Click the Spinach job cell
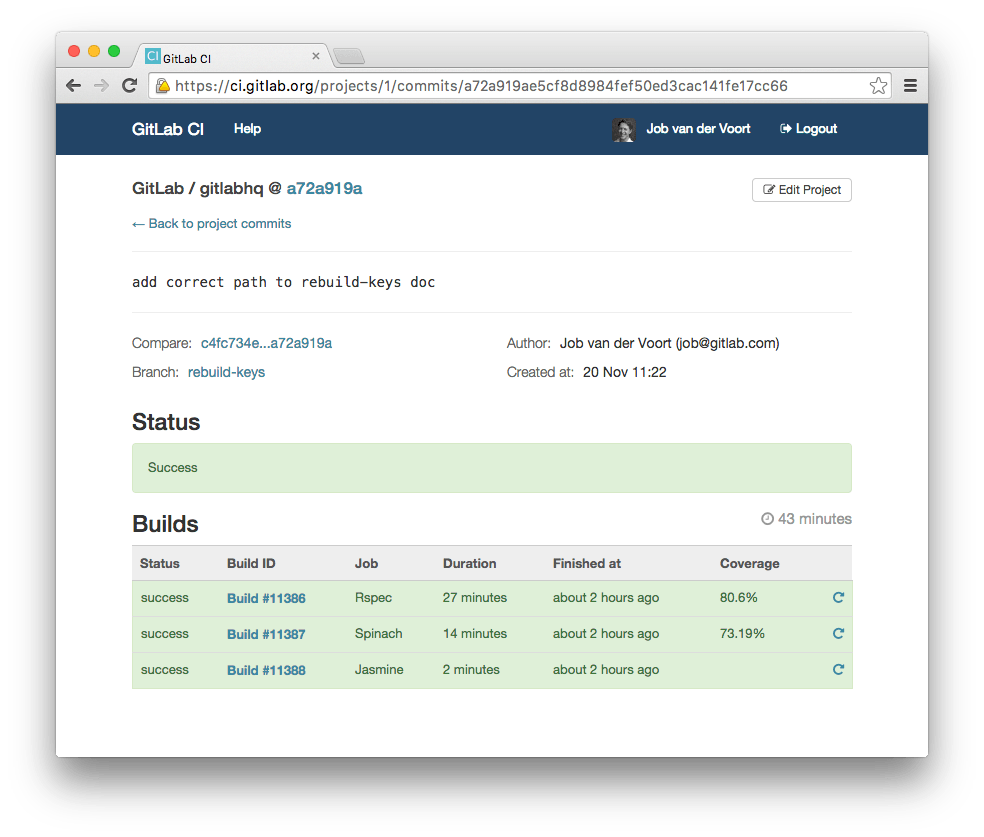 pyautogui.click(x=378, y=634)
